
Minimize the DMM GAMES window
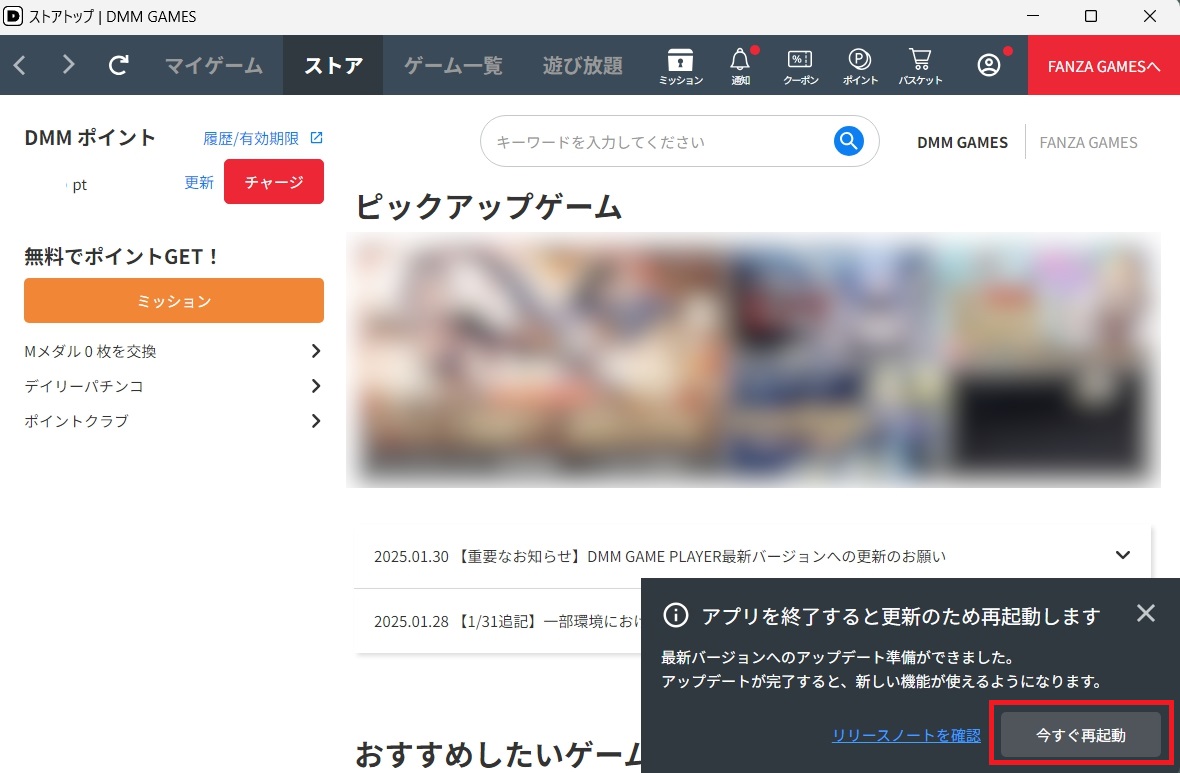coord(1033,16)
